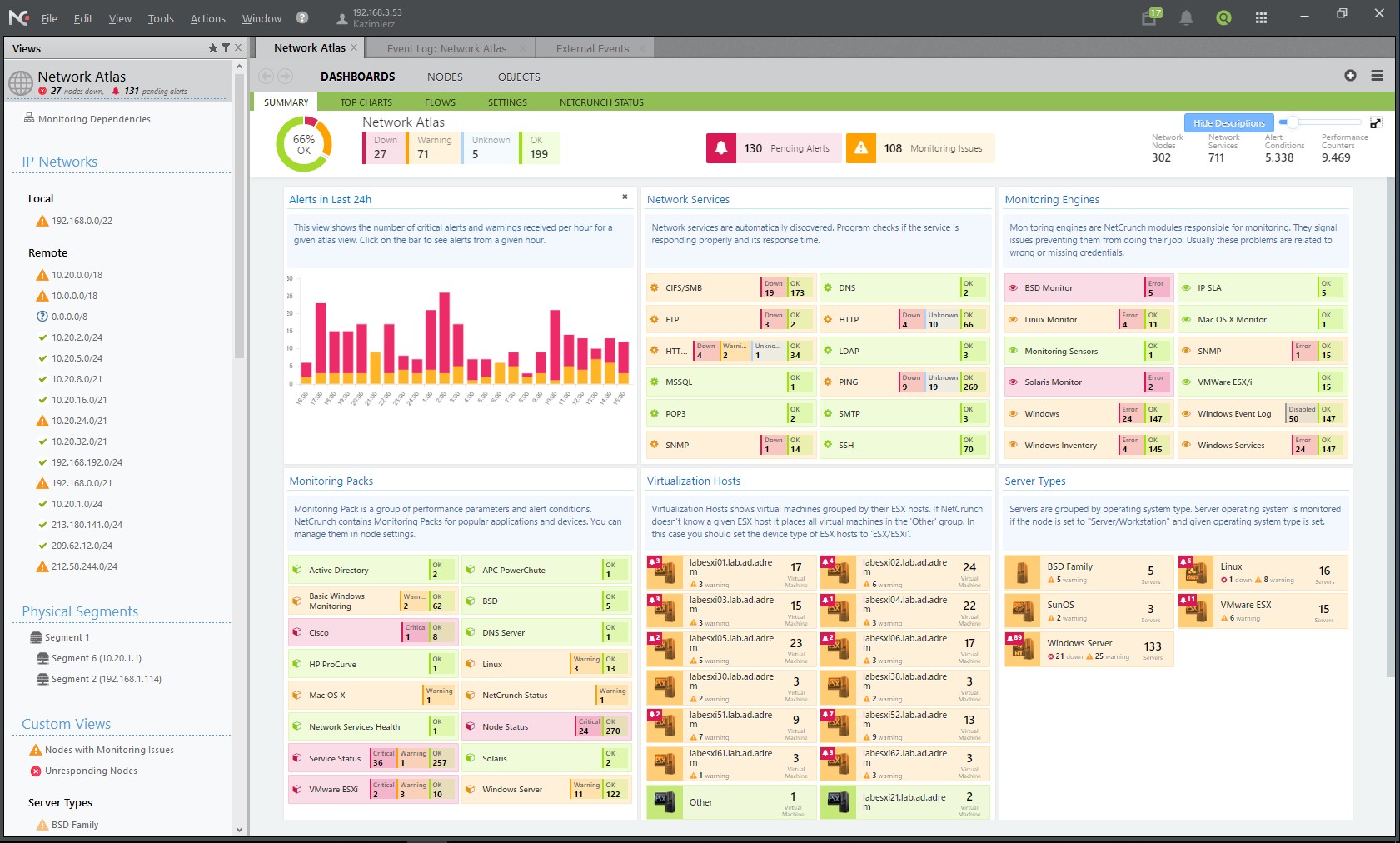Click the dashboard tile size slider

tap(1320, 122)
